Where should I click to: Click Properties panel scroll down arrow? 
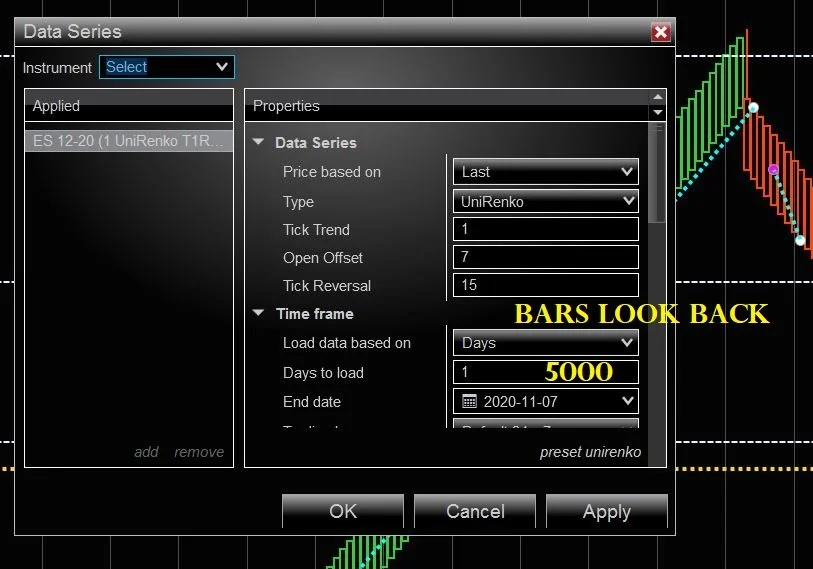coord(657,113)
